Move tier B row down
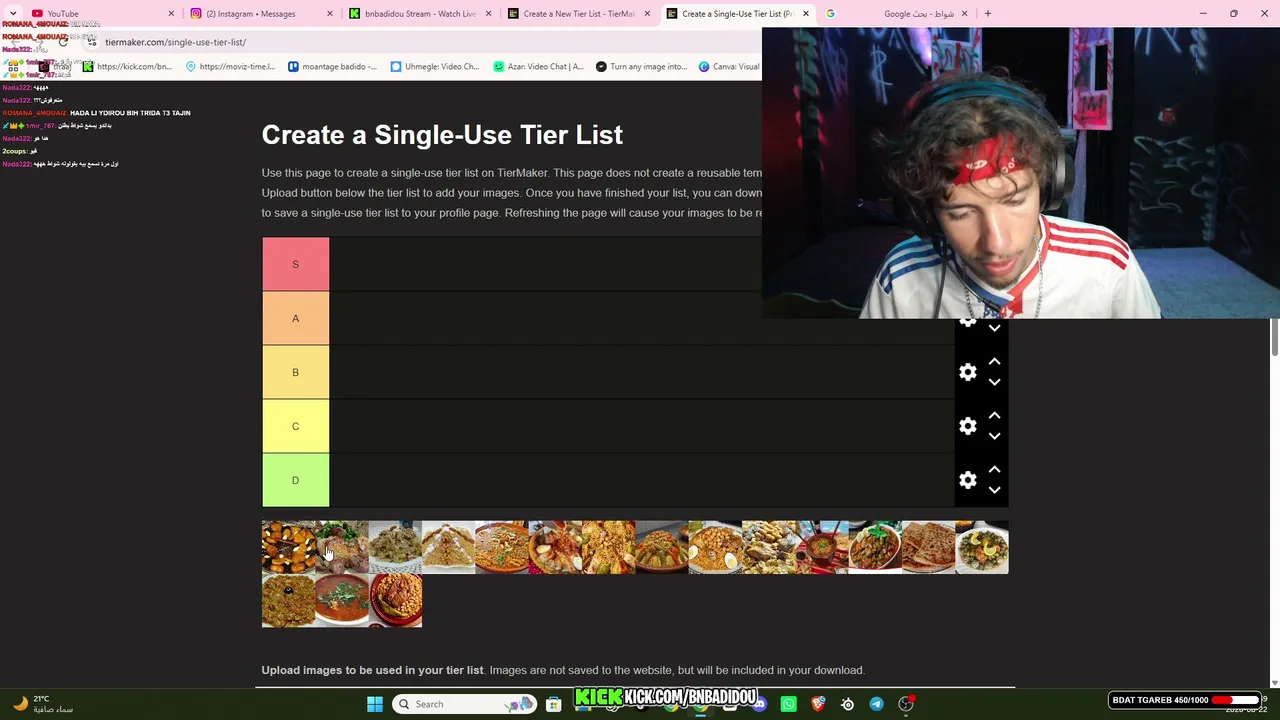The height and width of the screenshot is (720, 1280). tap(994, 382)
